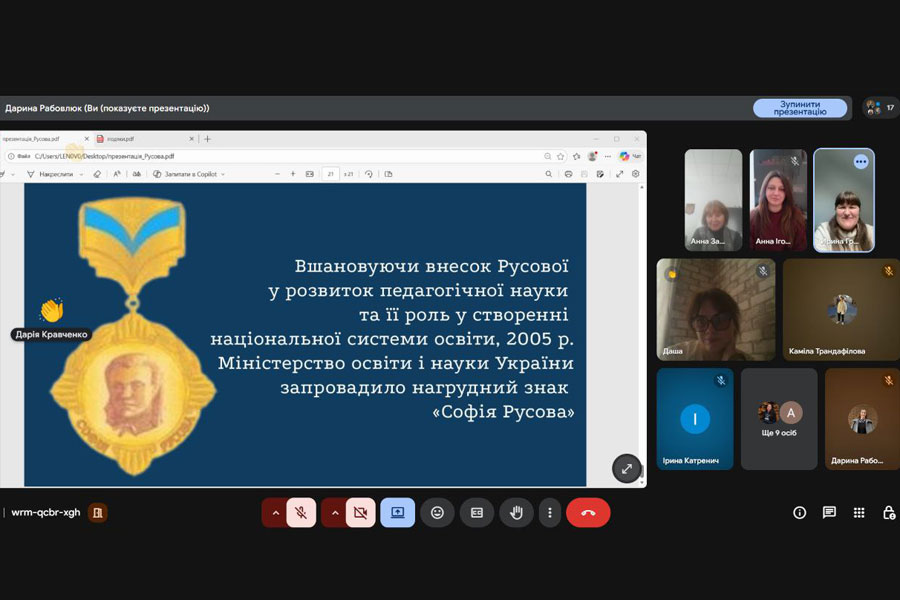Enter PDF fullscreen mode arrows icon

[619, 174]
